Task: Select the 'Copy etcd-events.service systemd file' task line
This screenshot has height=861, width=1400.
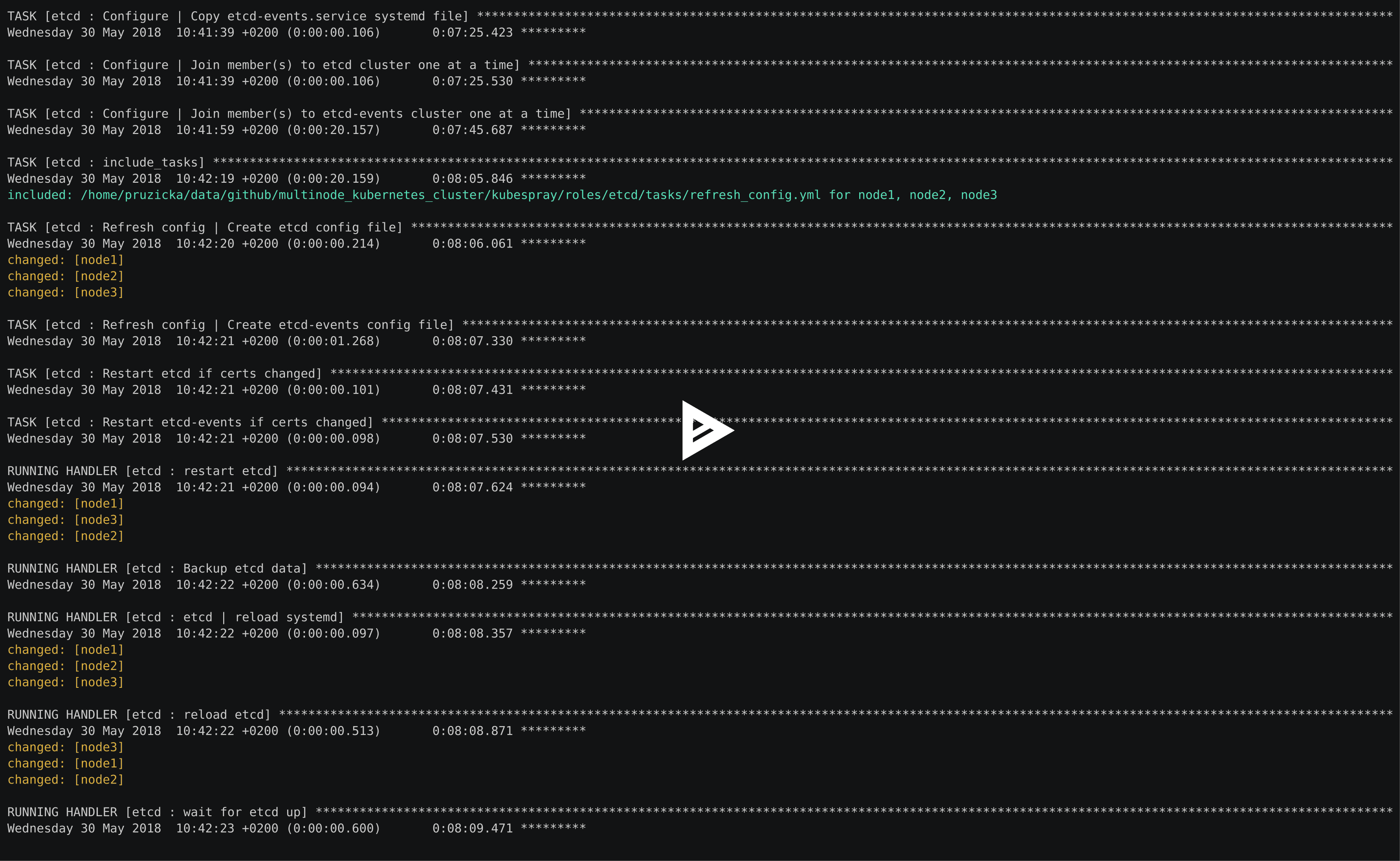Action: click(700, 16)
